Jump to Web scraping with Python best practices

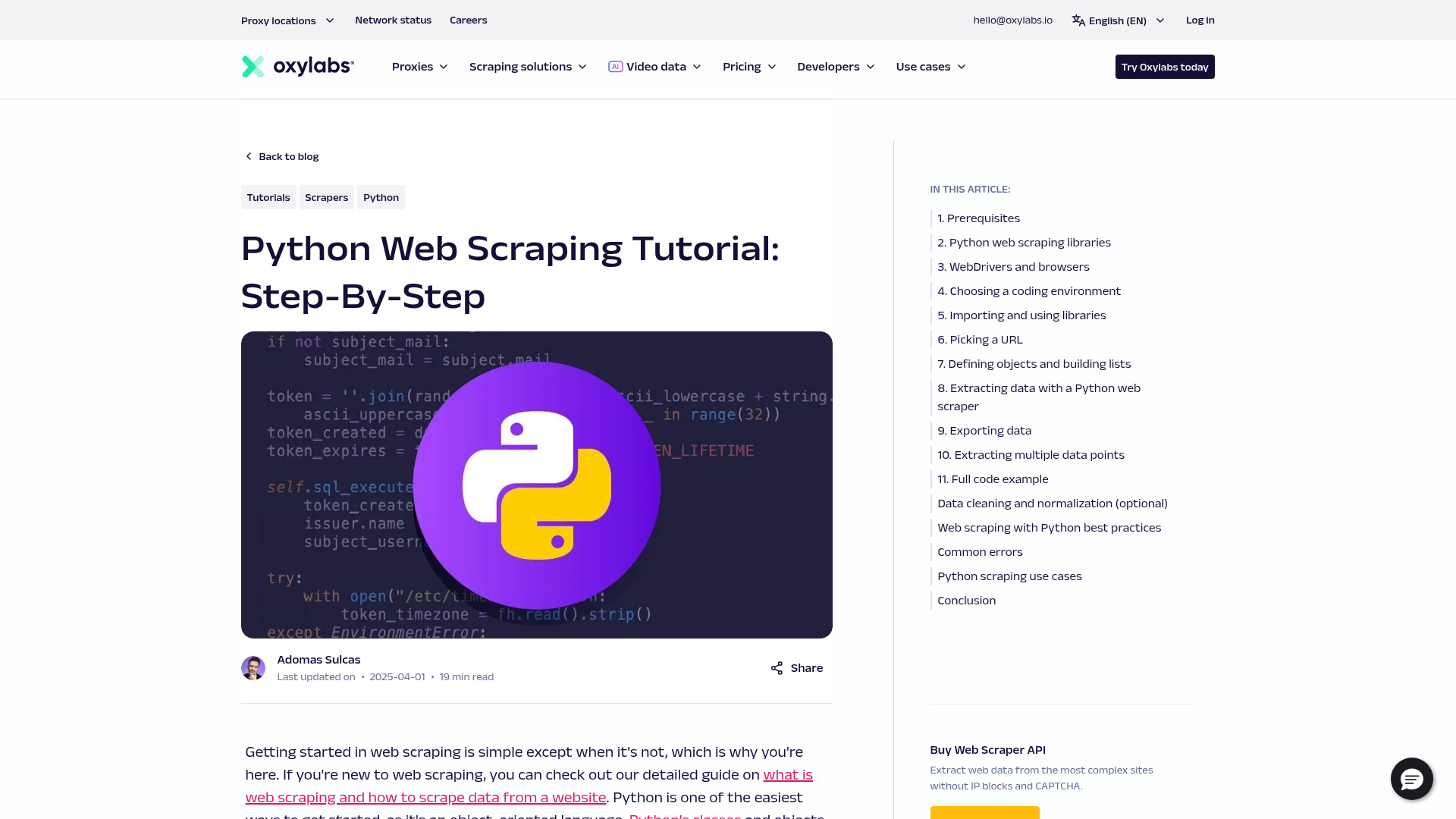coord(1049,528)
